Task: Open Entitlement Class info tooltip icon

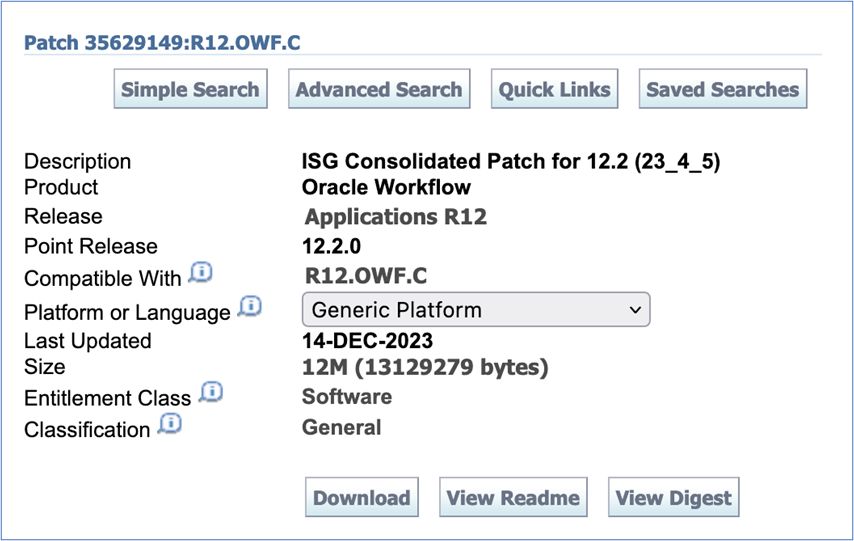Action: coord(210,393)
